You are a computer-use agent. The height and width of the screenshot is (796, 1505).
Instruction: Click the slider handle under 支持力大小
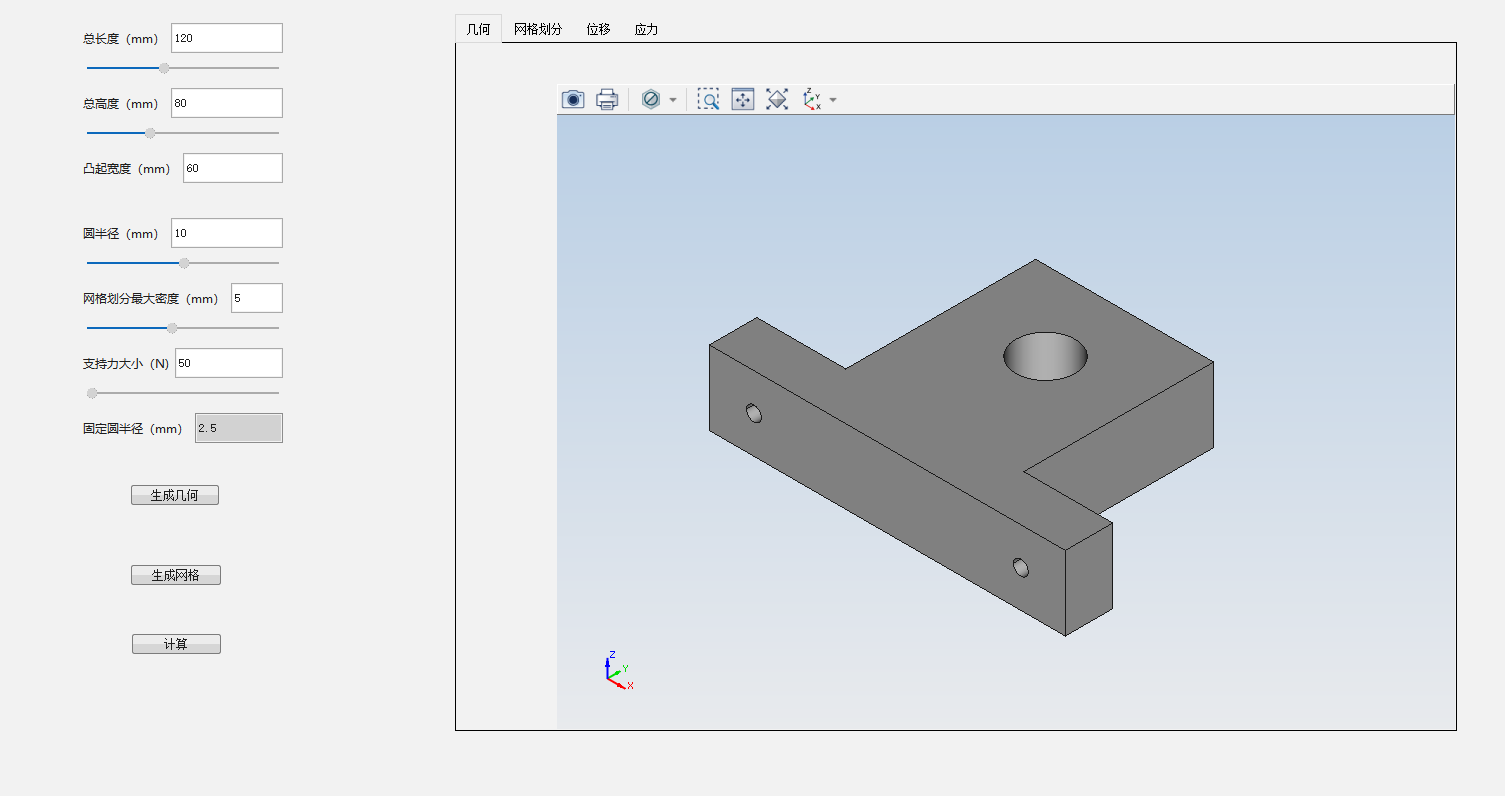coord(92,393)
